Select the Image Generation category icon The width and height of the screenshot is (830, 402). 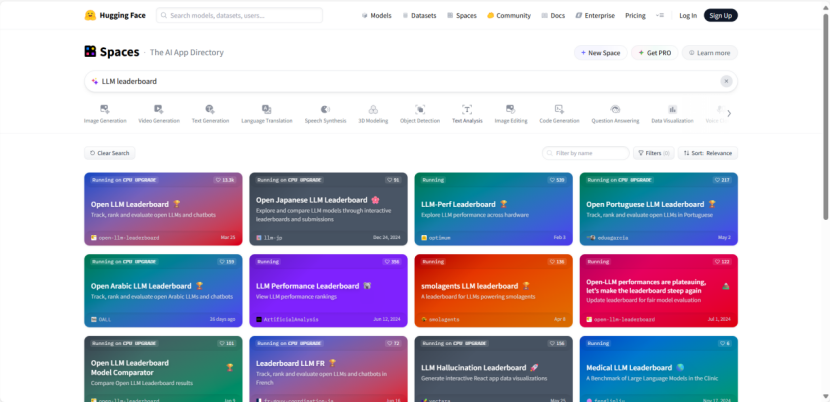[x=105, y=109]
